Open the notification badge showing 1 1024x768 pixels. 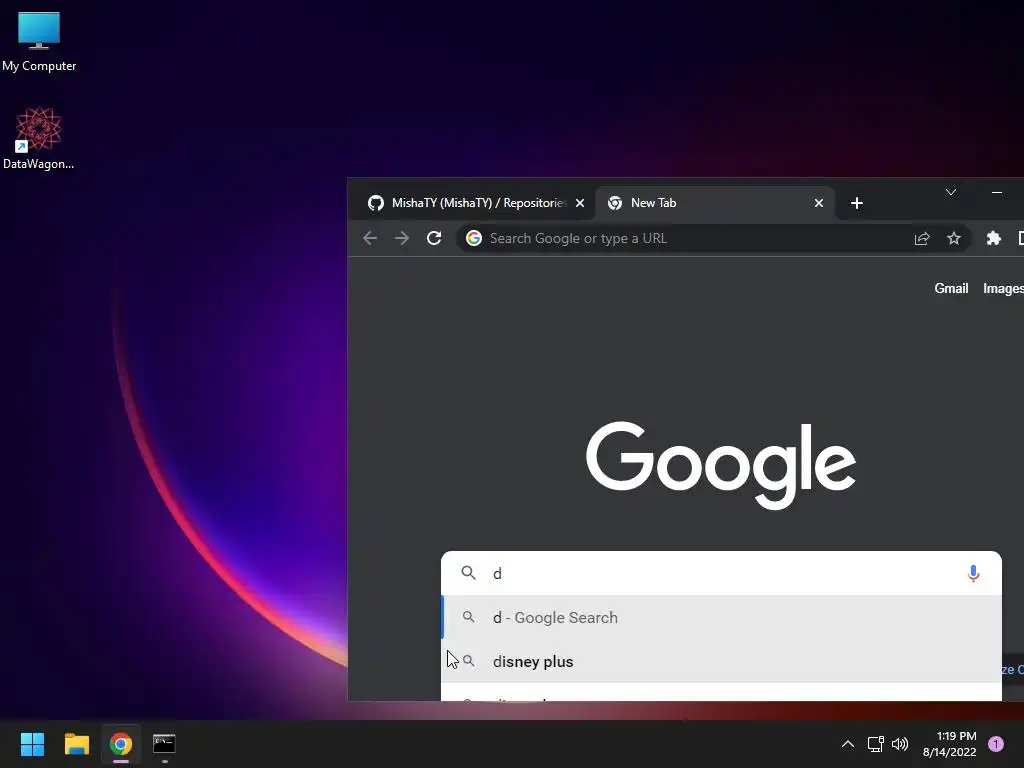coord(995,744)
